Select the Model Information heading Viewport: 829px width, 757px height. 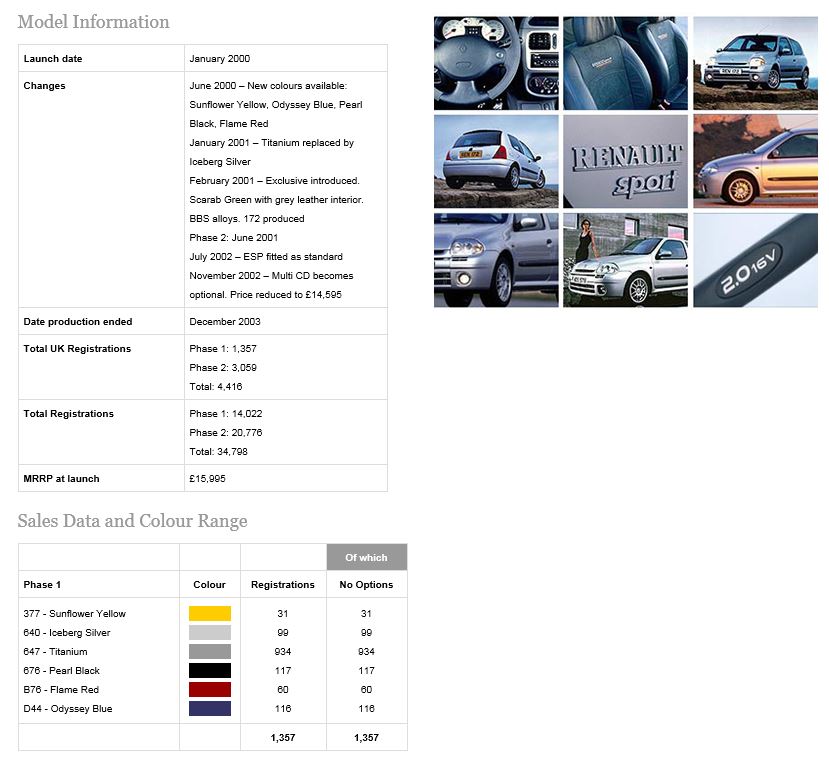pyautogui.click(x=94, y=22)
